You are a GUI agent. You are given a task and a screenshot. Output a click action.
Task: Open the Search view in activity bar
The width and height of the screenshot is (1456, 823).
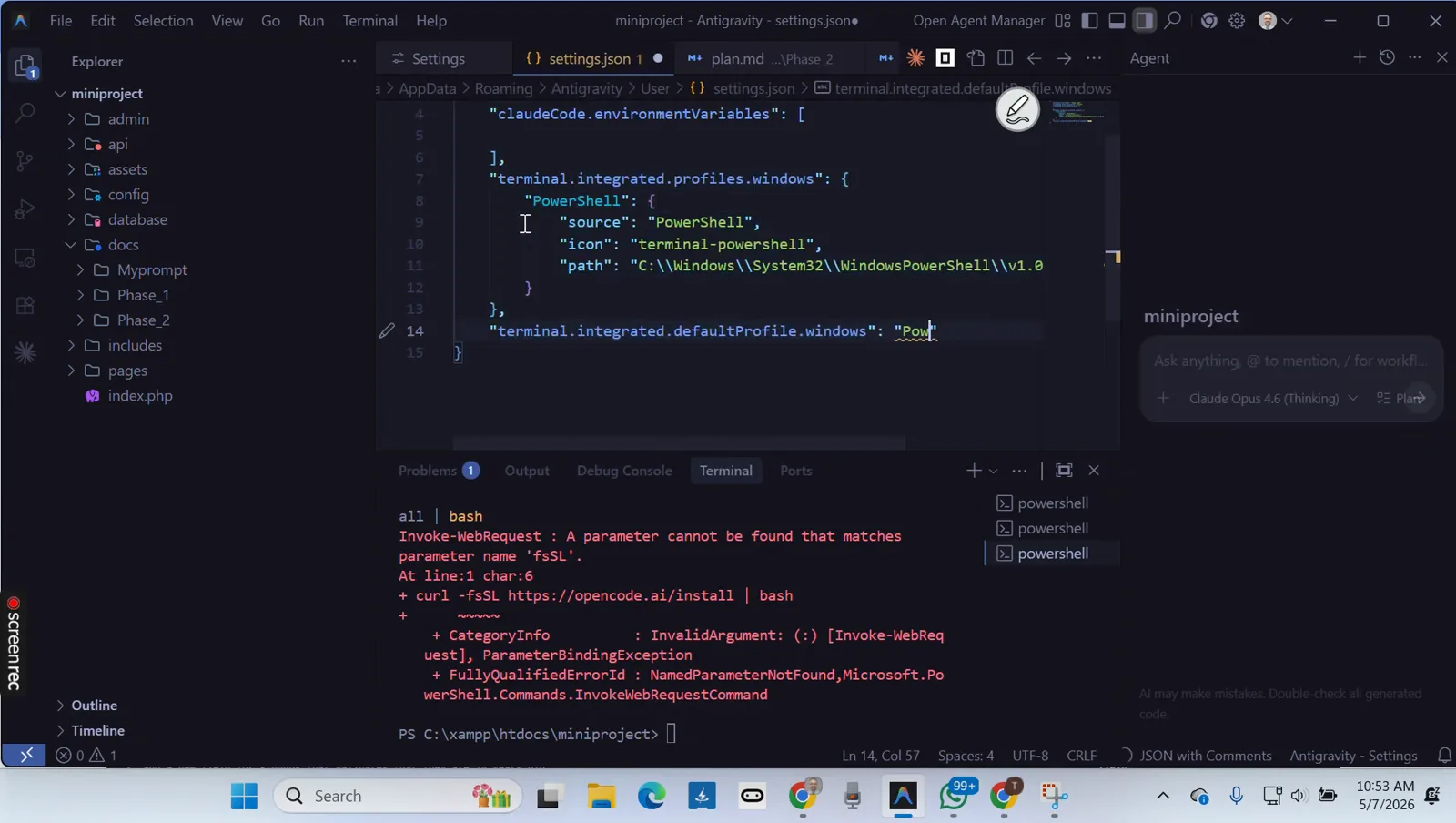[25, 113]
